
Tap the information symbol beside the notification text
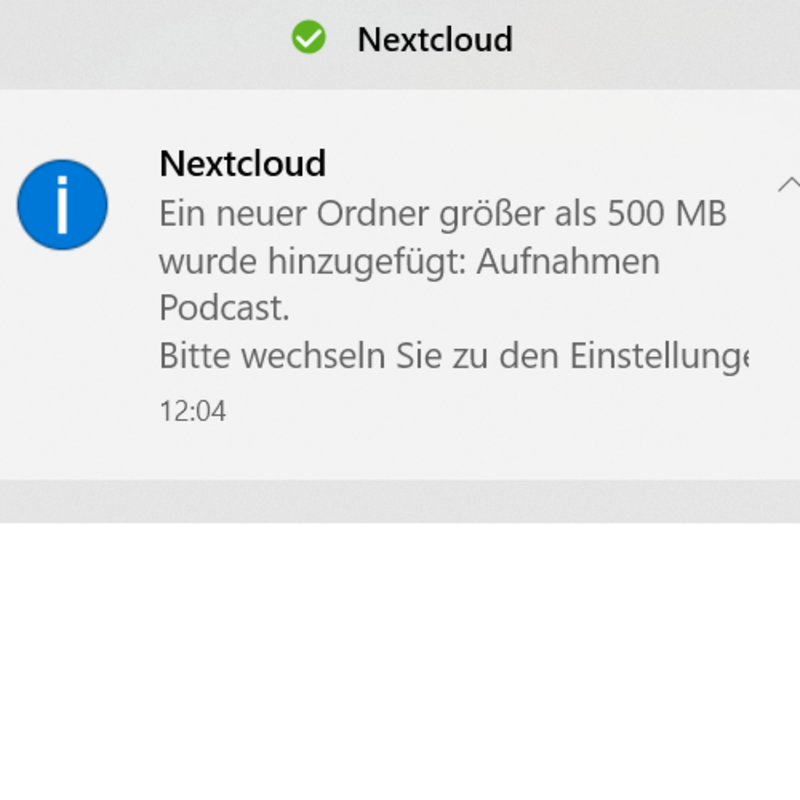point(62,204)
